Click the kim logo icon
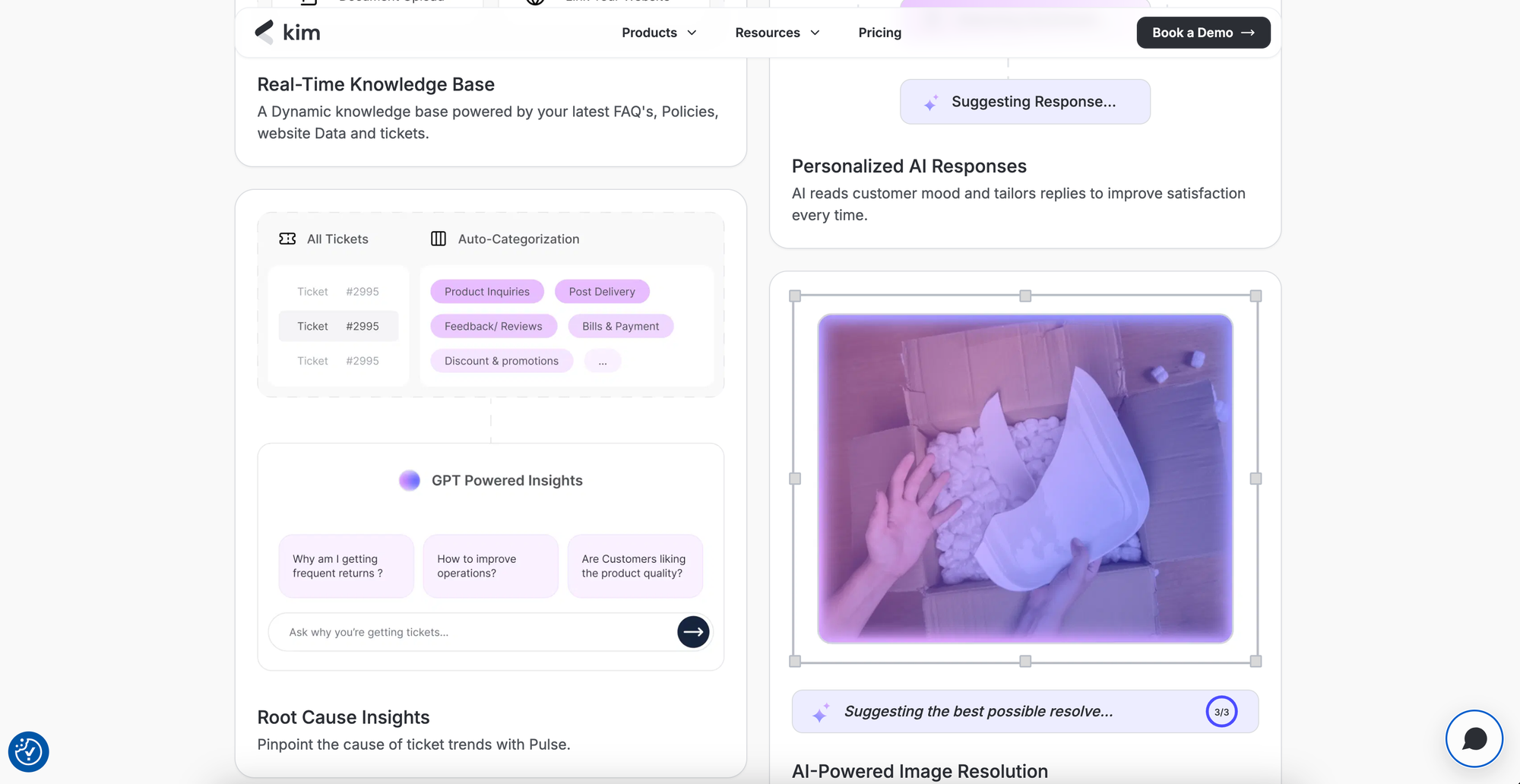The height and width of the screenshot is (784, 1520). point(264,32)
